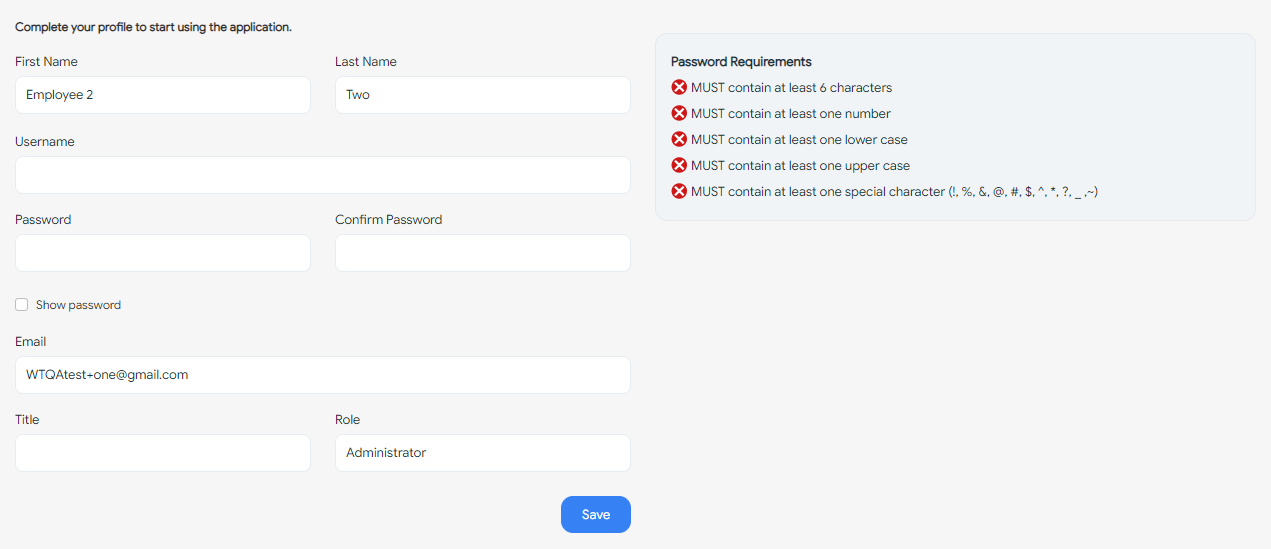Focus the Title input field

163,453
